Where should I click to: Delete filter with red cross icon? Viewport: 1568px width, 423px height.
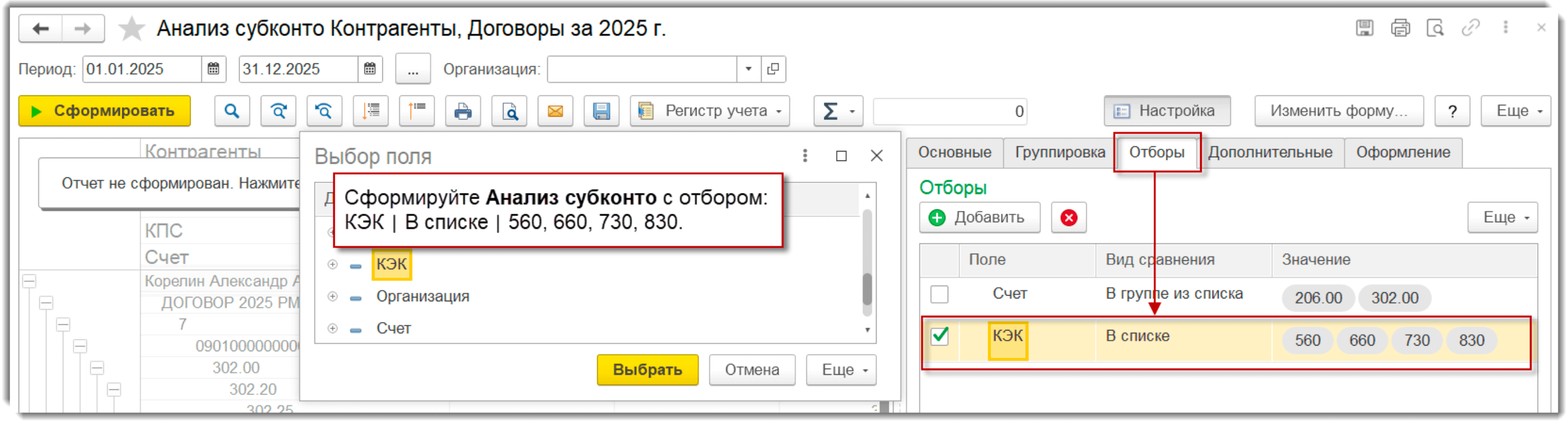click(1068, 218)
